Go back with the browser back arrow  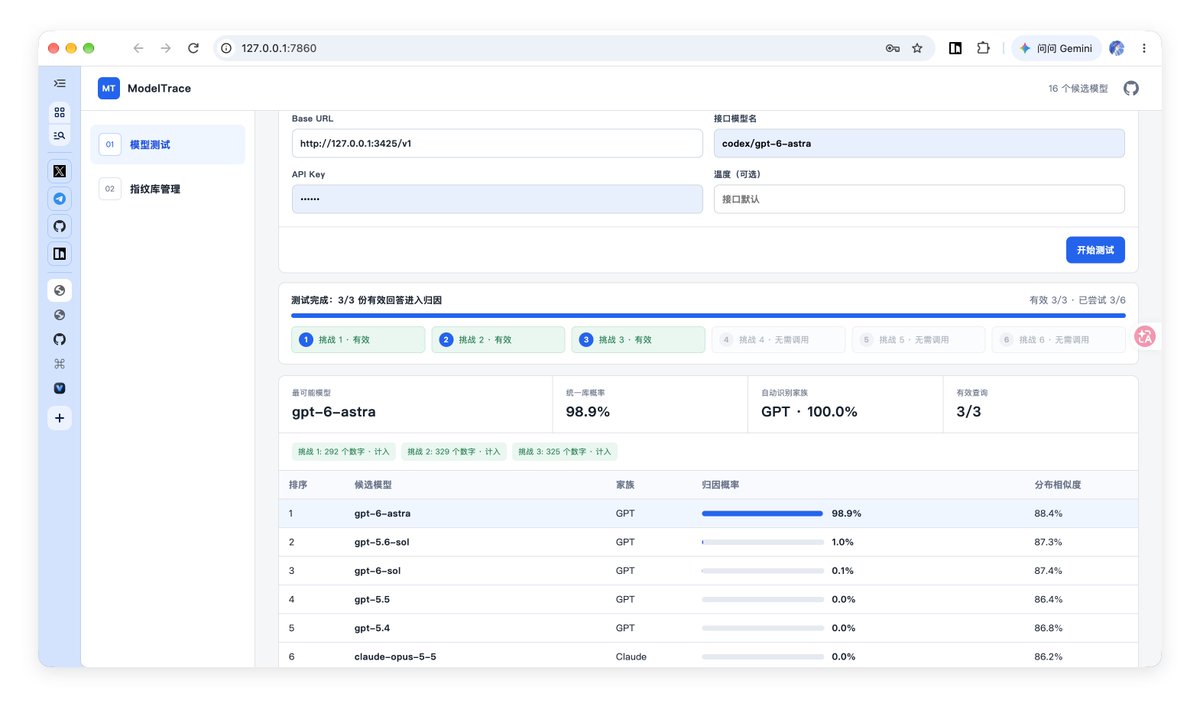[x=138, y=48]
